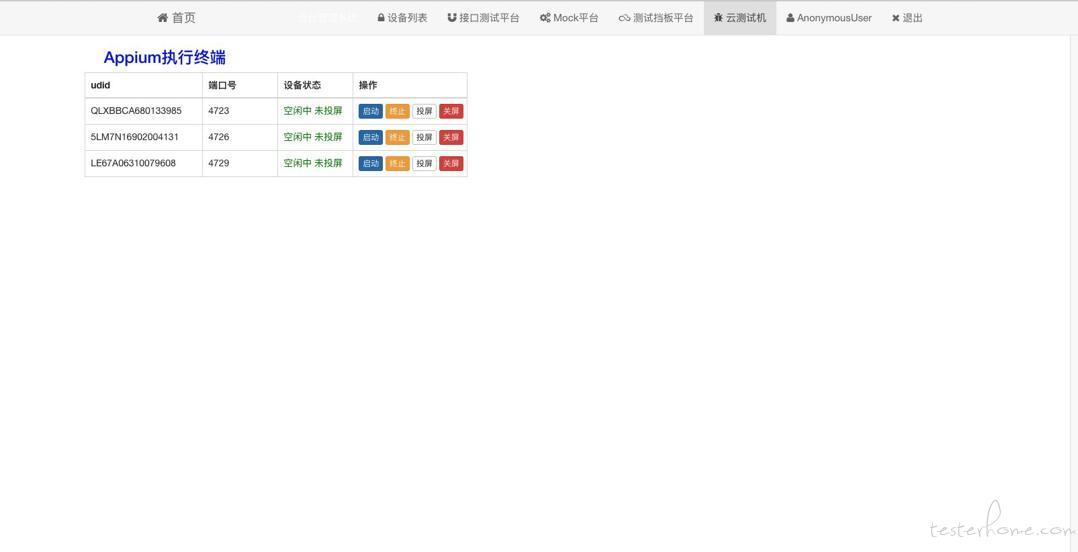This screenshot has width=1078, height=552.
Task: Click 终止 for device QLXBBCA680133985
Action: (397, 111)
